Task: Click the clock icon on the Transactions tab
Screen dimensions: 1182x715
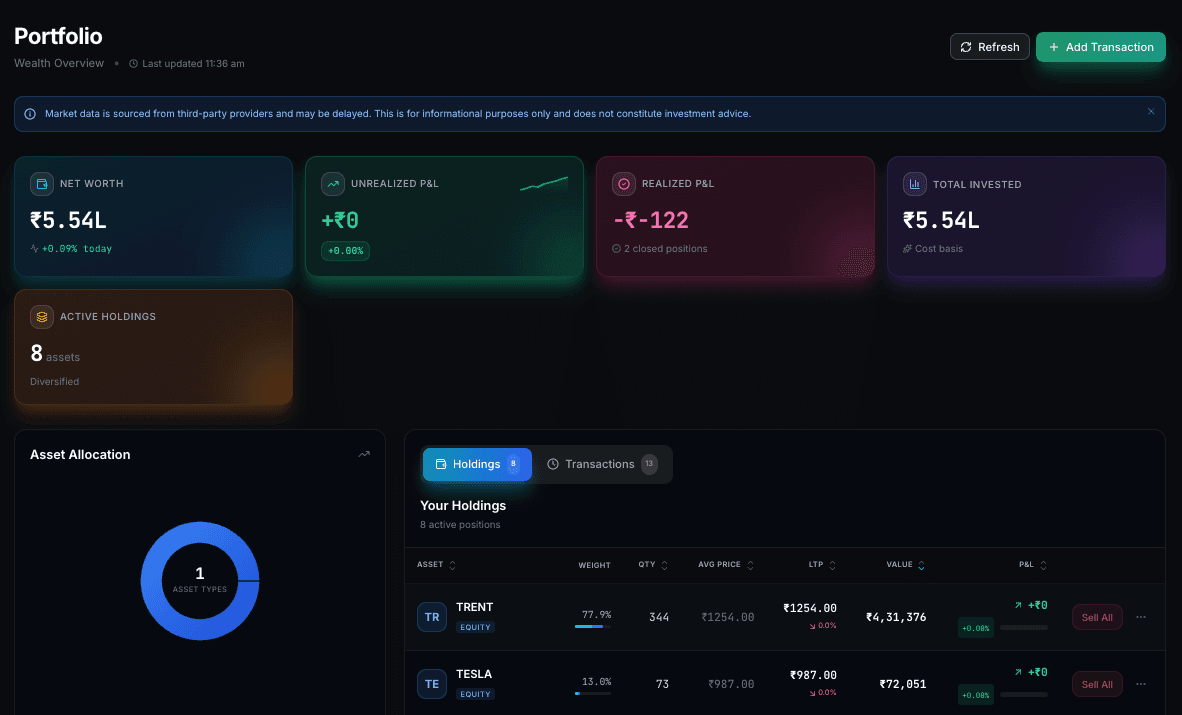Action: click(553, 464)
